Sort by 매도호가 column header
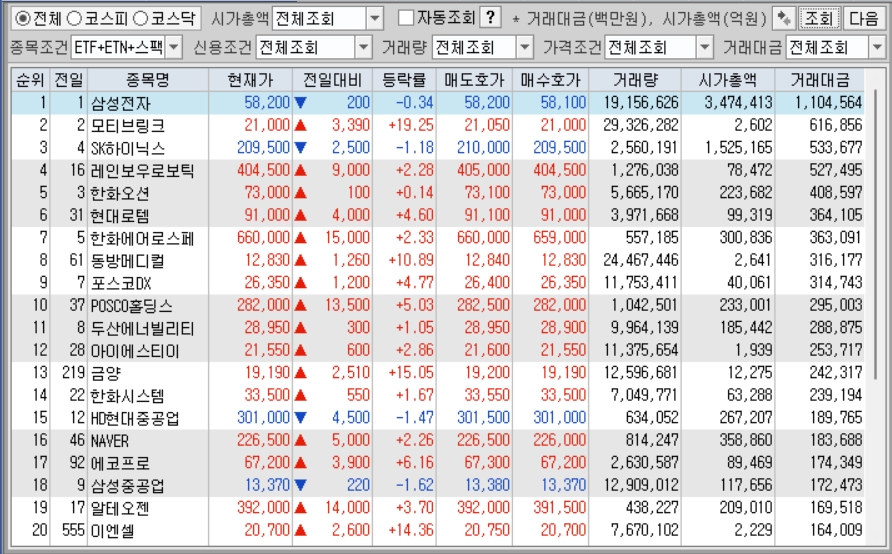 [x=474, y=80]
